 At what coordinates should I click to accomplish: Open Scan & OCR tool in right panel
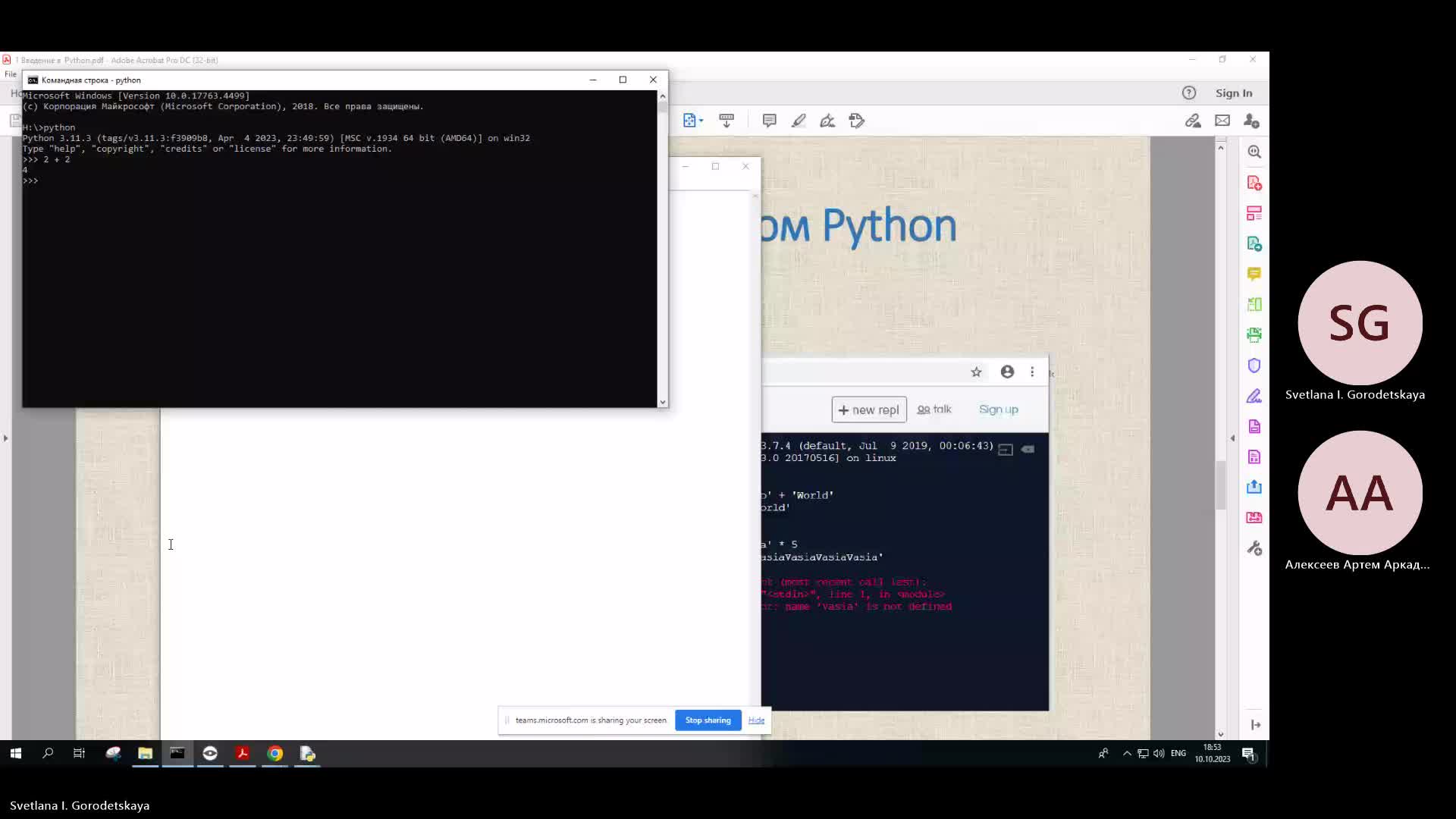(x=1254, y=334)
